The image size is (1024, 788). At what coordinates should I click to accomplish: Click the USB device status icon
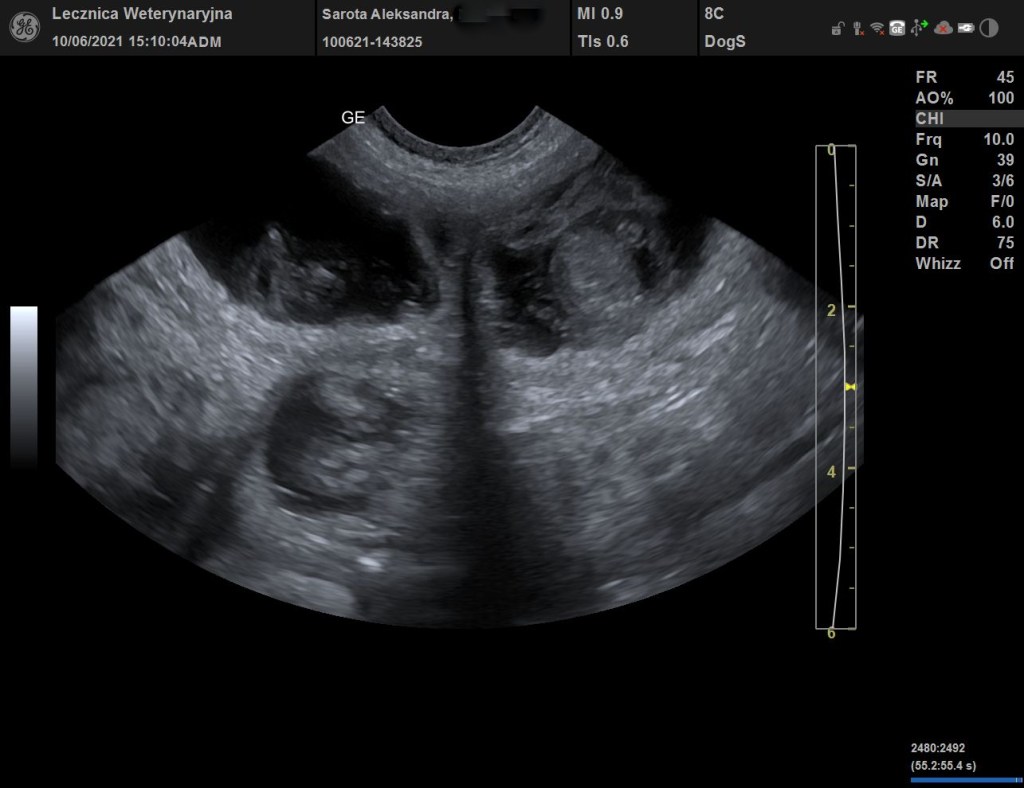(920, 29)
